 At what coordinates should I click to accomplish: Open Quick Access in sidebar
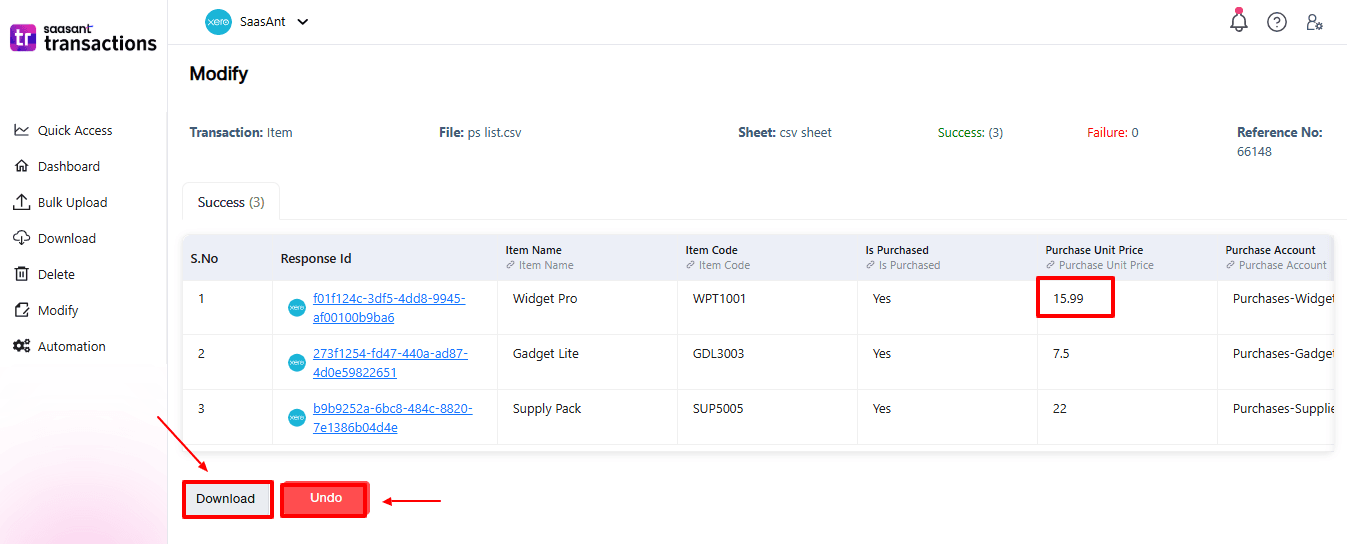(74, 130)
